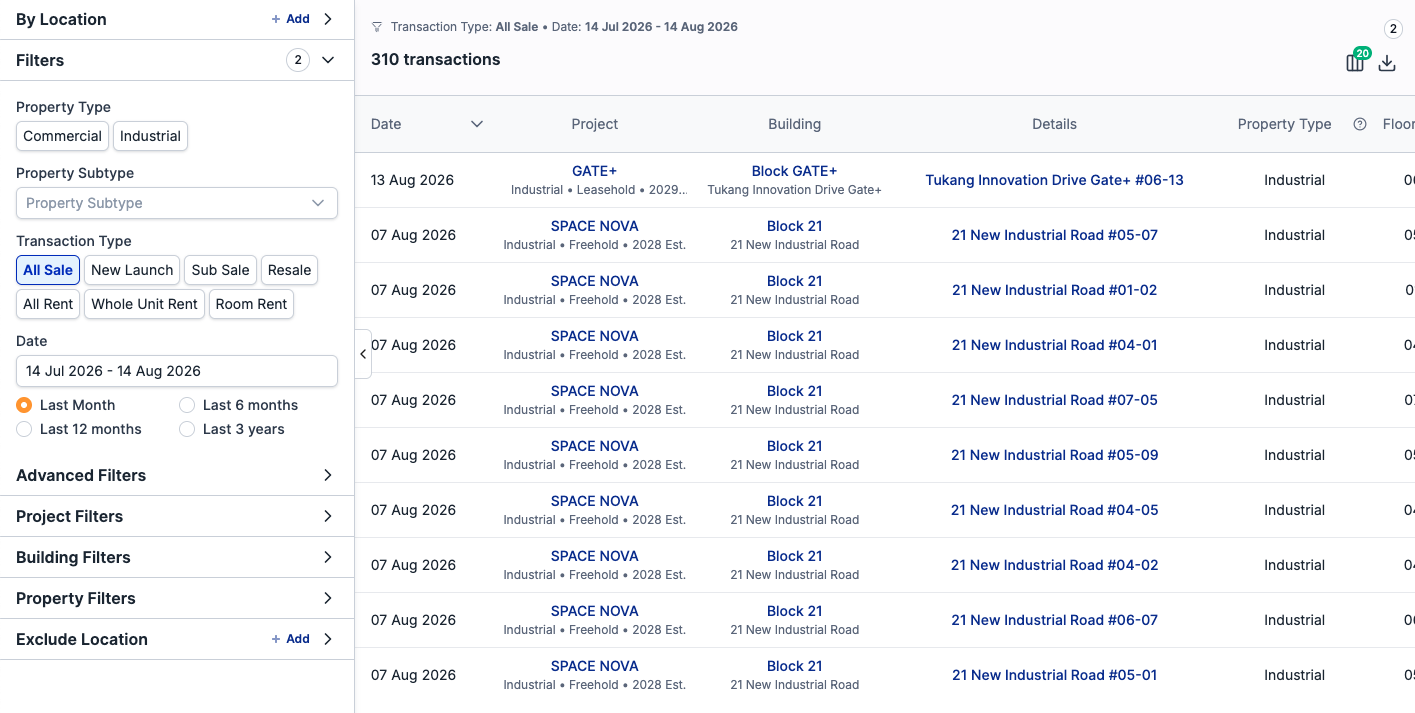1415x713 pixels.
Task: Click Add in the Exclude Location row
Action: pos(291,639)
